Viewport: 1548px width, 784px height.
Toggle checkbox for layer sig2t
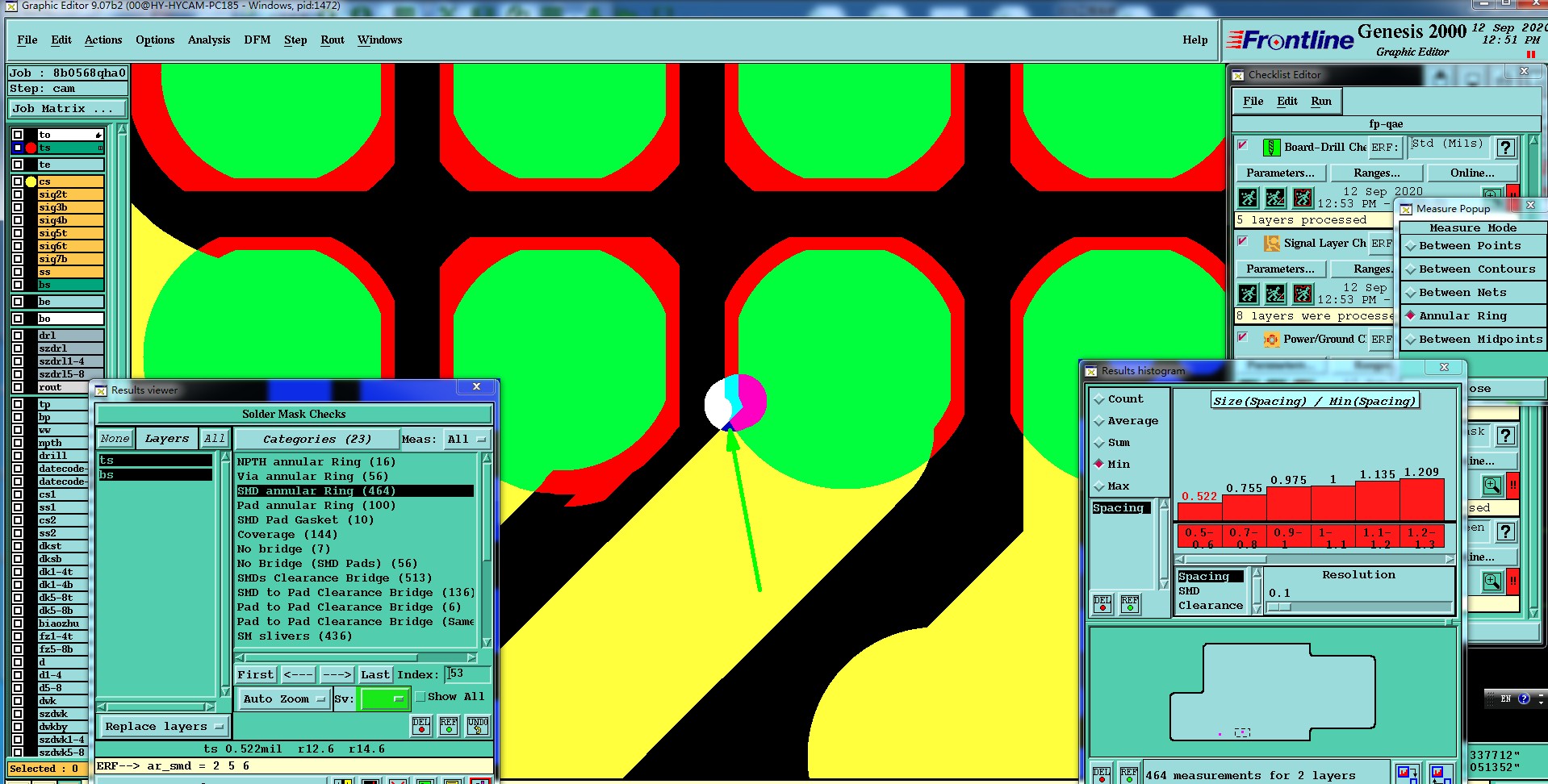[18, 194]
